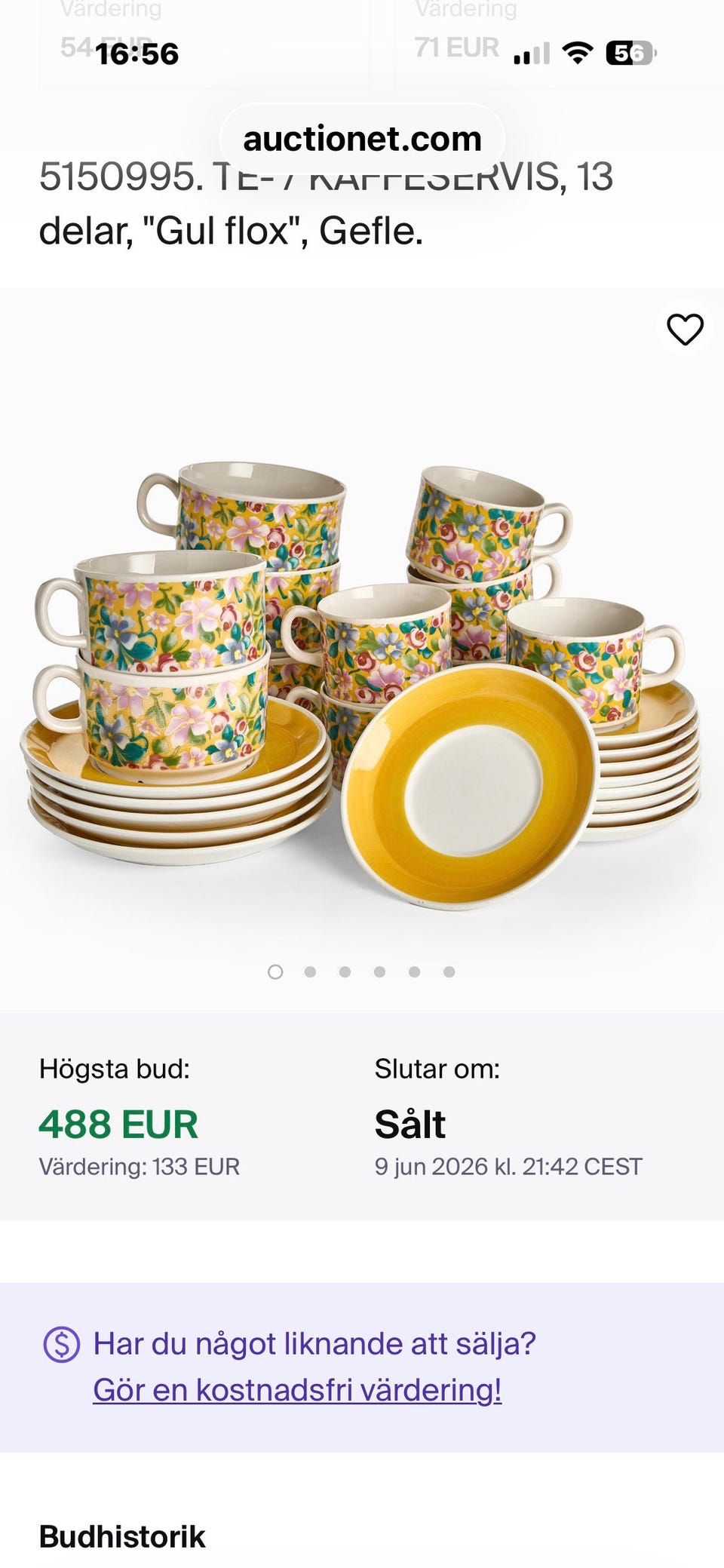
Task: Tap the Budhistorik section heading
Action: [x=122, y=1536]
